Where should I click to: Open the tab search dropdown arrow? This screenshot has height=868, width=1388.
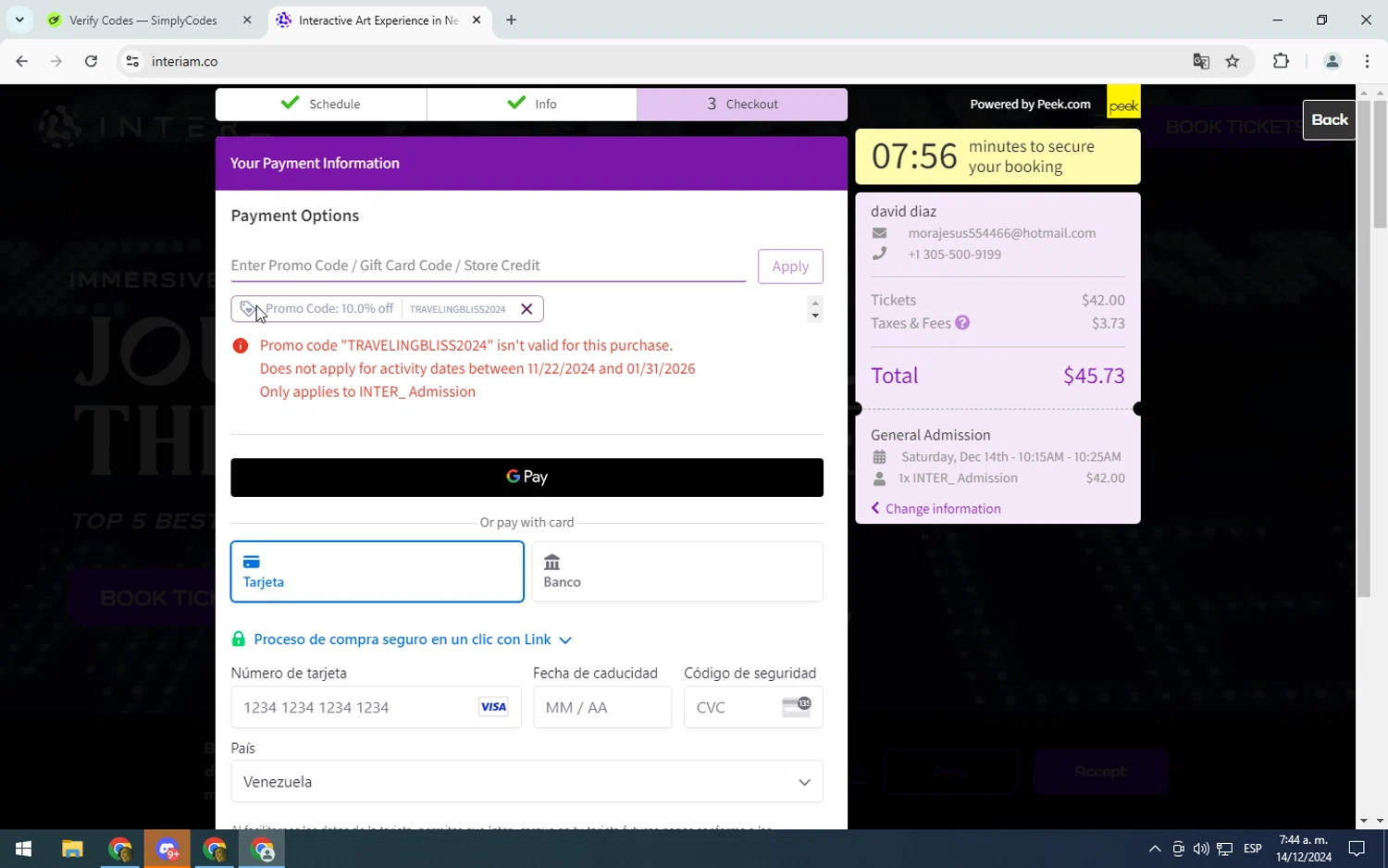19,19
